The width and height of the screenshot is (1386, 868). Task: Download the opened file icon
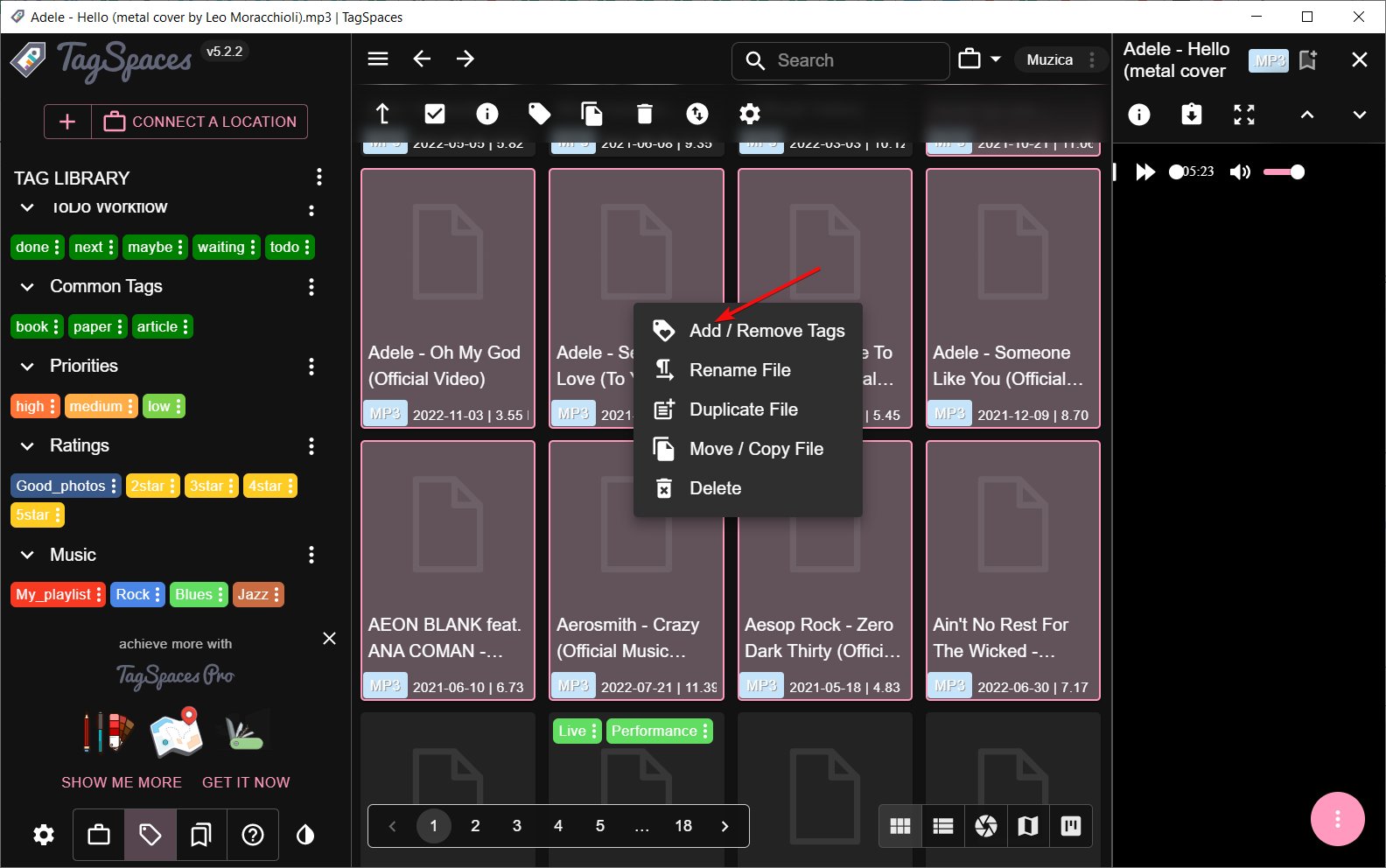pos(1192,115)
